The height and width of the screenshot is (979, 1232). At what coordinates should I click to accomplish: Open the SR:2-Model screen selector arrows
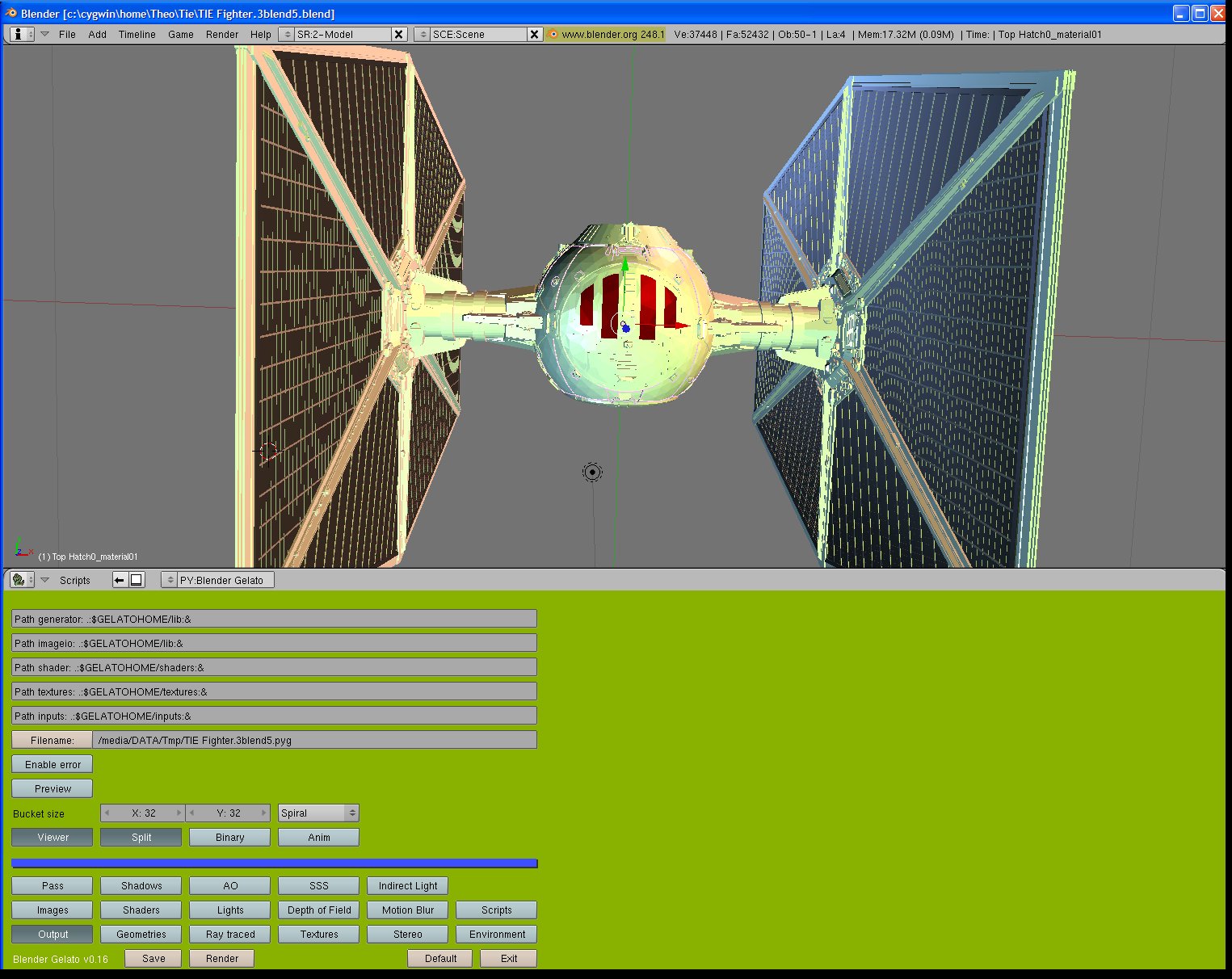[x=287, y=34]
